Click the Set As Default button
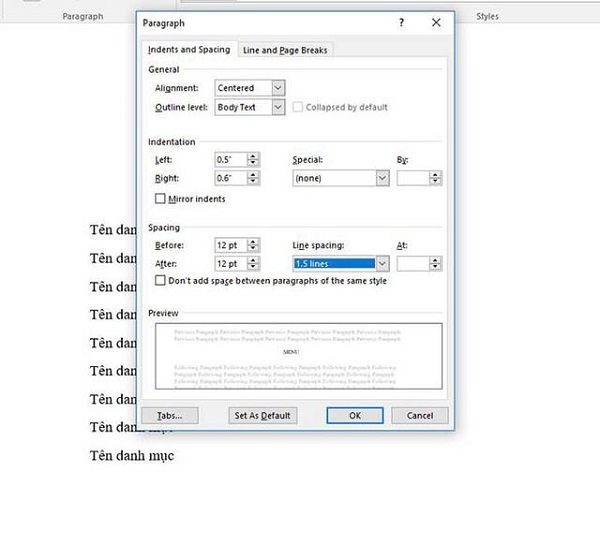 pos(262,415)
